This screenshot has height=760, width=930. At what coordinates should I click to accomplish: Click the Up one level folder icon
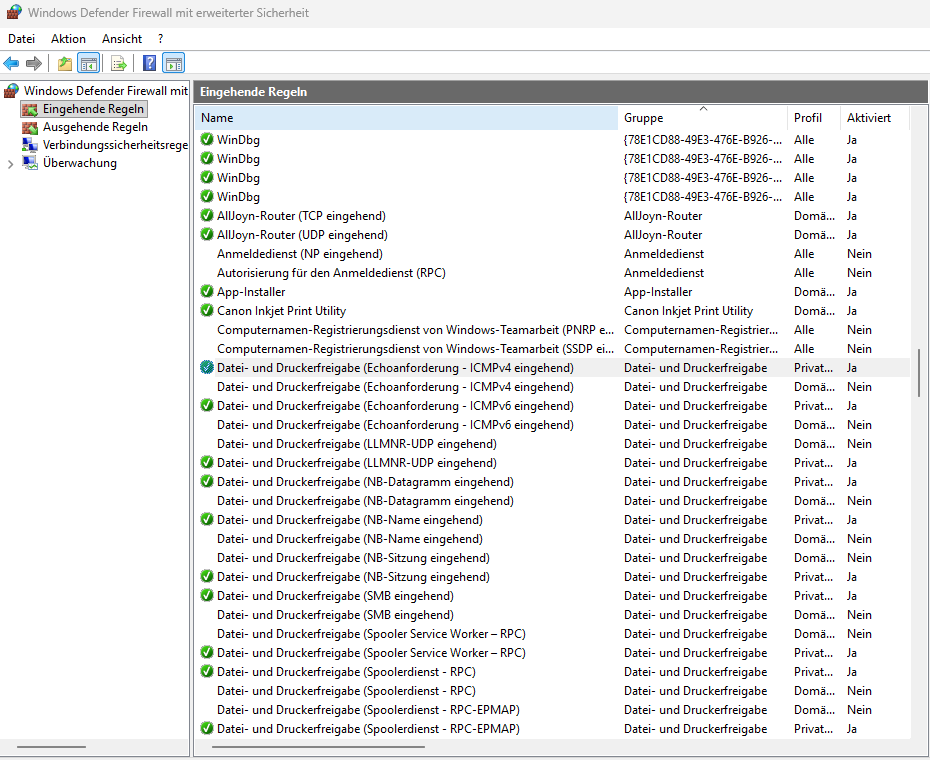tap(65, 63)
